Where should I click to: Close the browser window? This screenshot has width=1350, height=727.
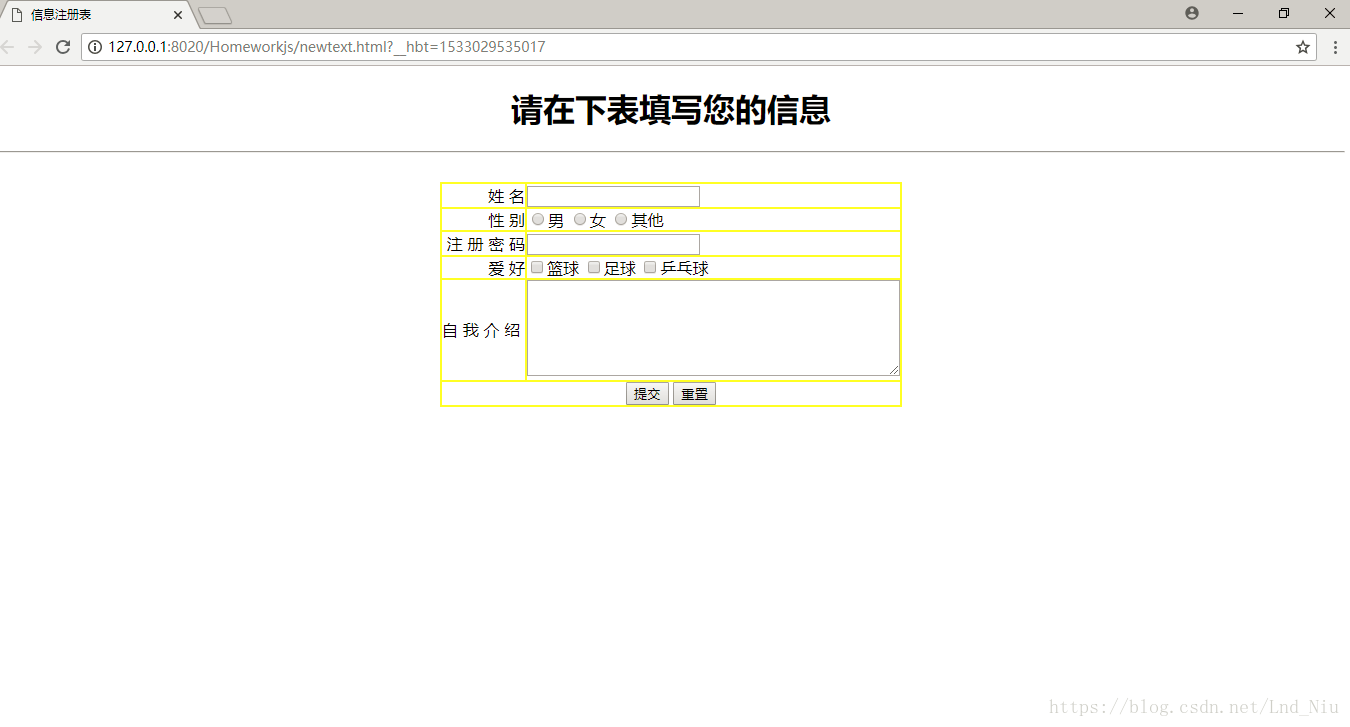point(1330,13)
